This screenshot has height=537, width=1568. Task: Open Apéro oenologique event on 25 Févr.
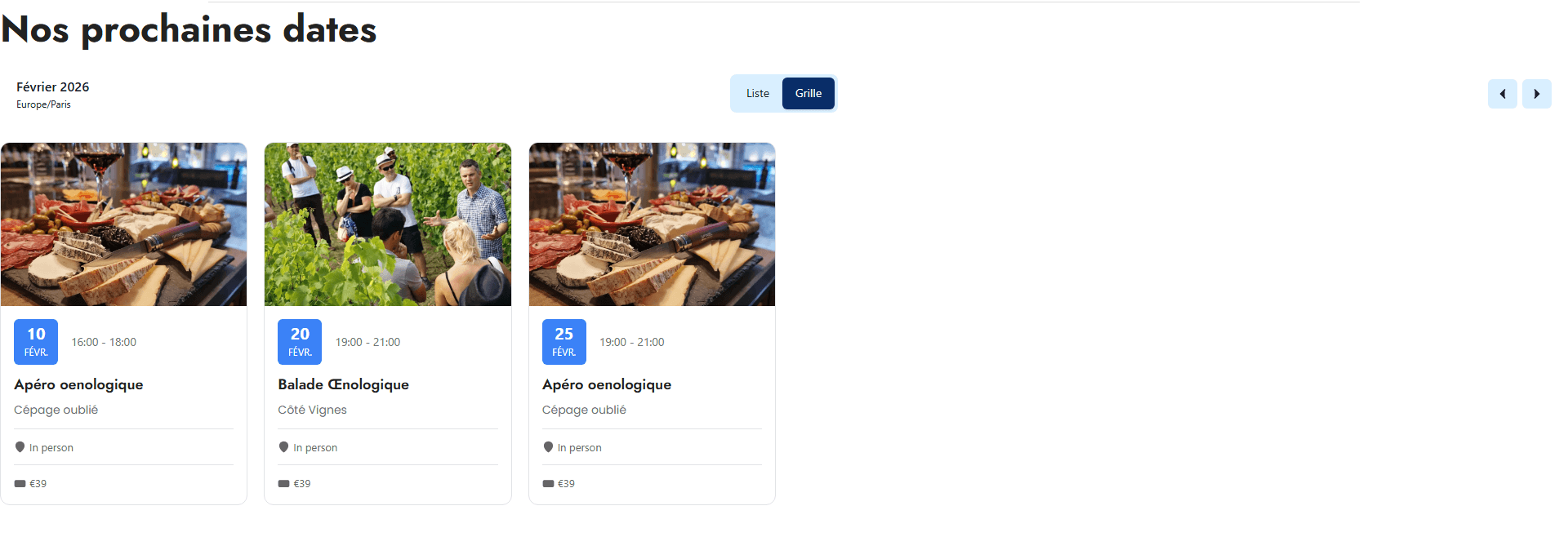607,384
